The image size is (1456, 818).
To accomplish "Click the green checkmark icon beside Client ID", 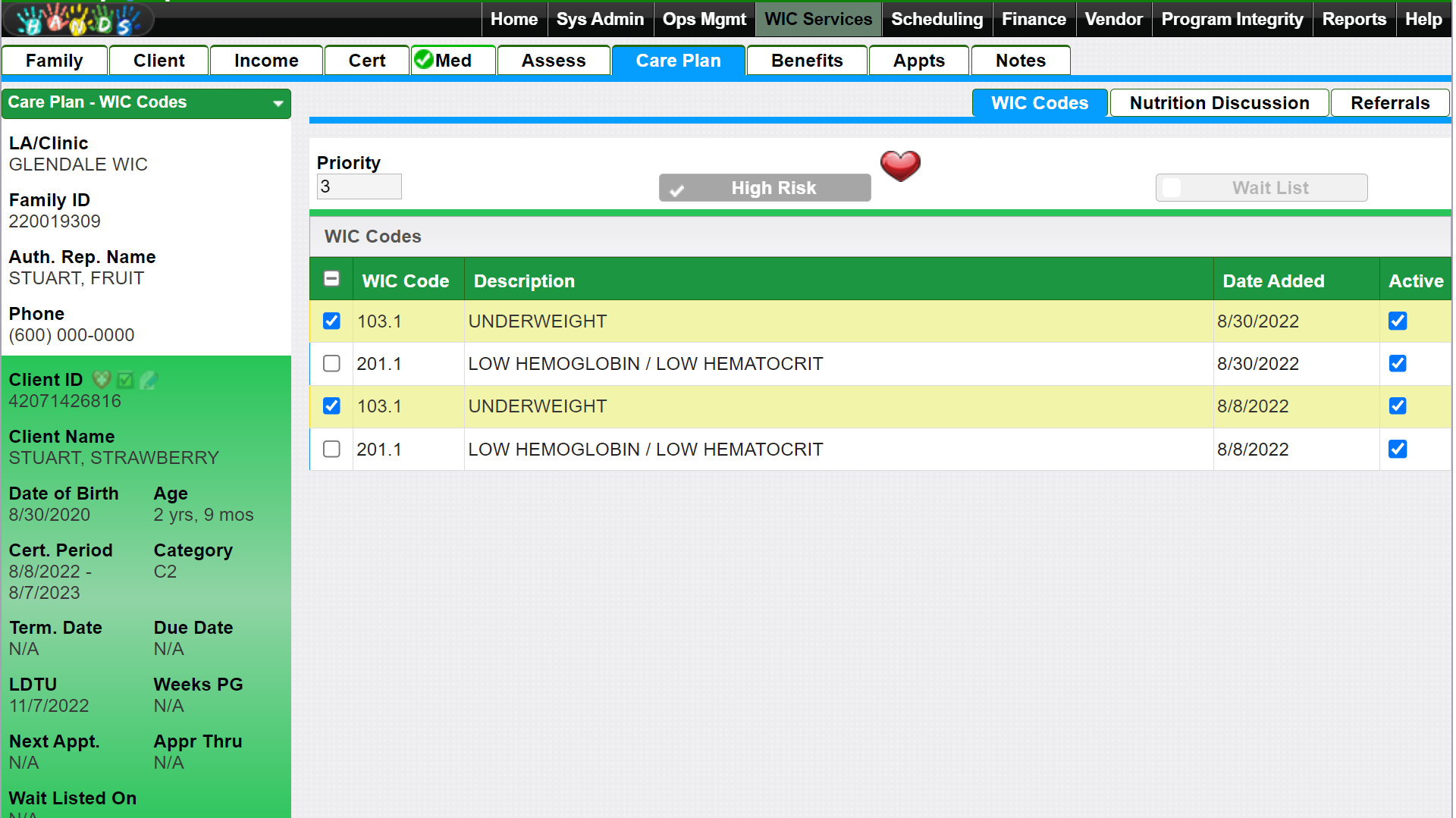I will [125, 380].
